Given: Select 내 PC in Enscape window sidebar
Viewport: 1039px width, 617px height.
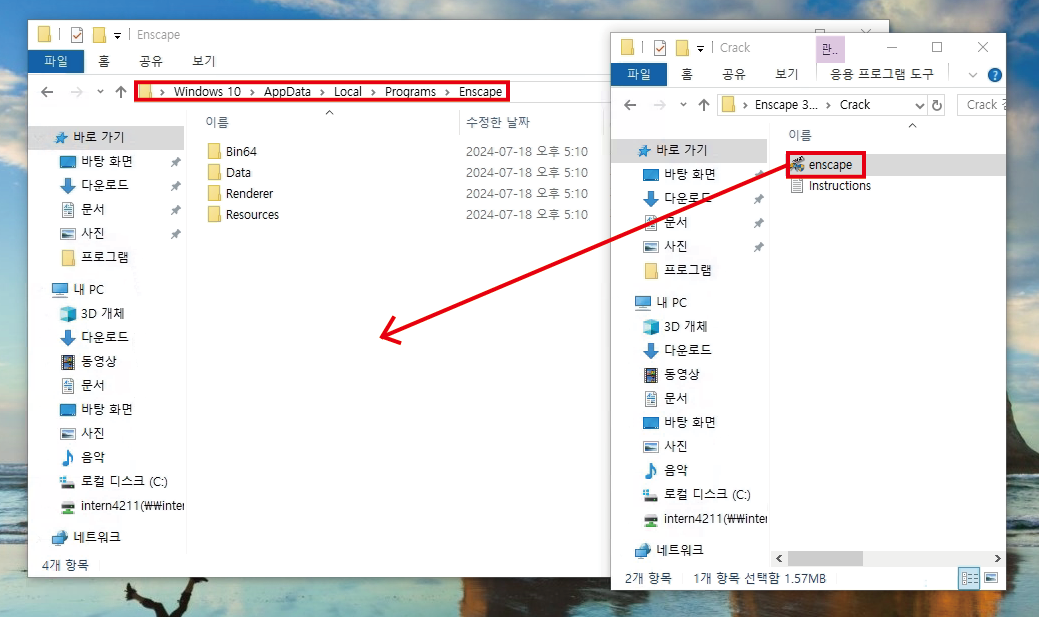Looking at the screenshot, I should [x=78, y=290].
